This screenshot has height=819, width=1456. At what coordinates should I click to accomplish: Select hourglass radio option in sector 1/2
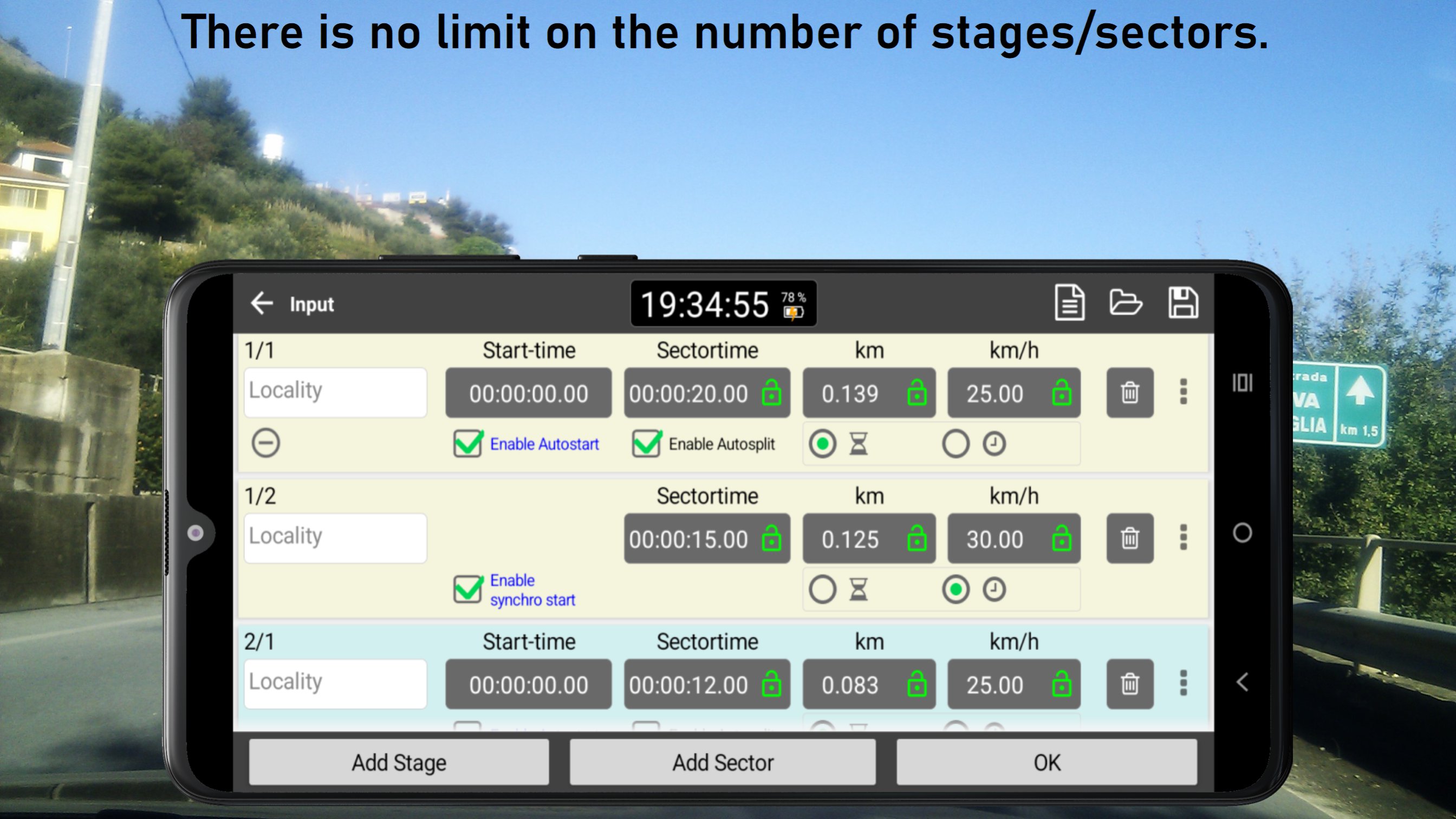[822, 589]
